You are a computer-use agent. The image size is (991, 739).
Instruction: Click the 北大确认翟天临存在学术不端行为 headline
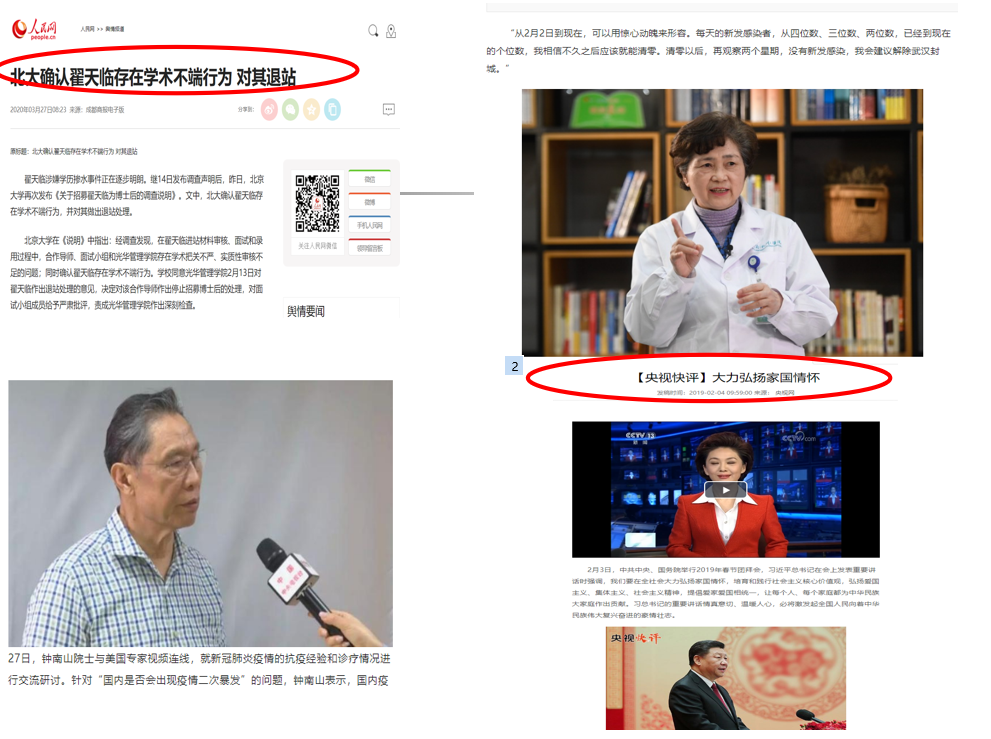point(153,77)
